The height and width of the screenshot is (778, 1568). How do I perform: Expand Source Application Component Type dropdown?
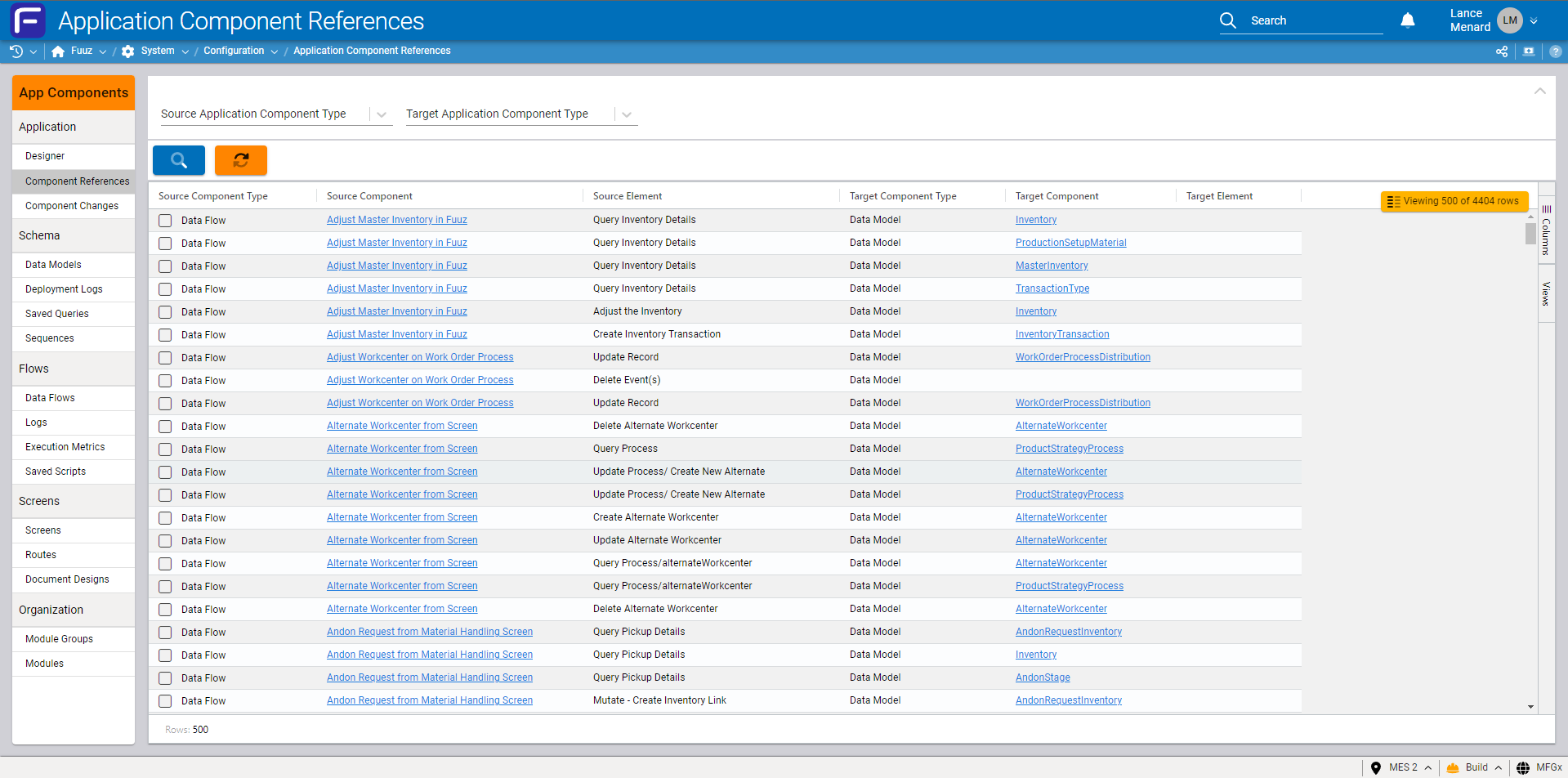(381, 114)
